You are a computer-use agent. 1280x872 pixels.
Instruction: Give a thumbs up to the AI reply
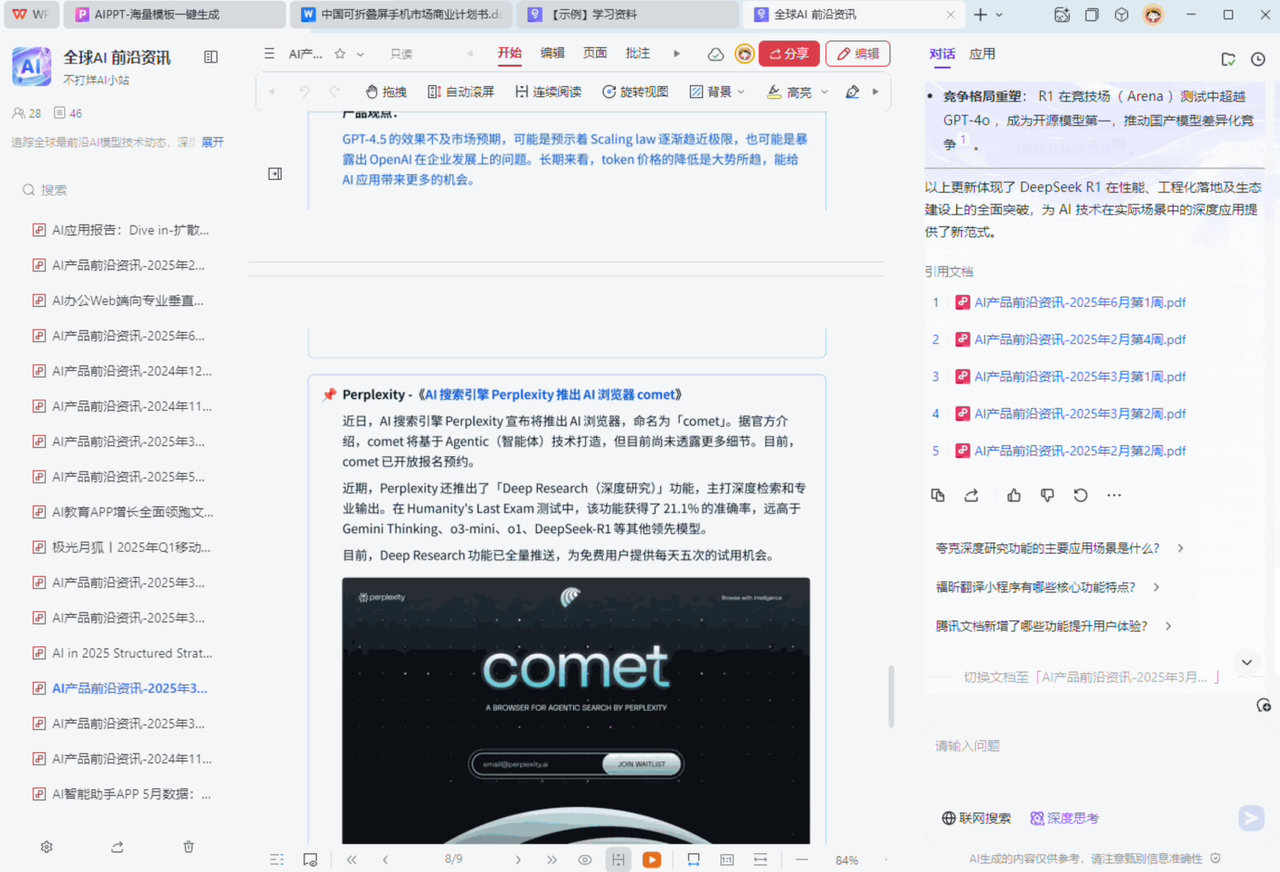point(1014,495)
